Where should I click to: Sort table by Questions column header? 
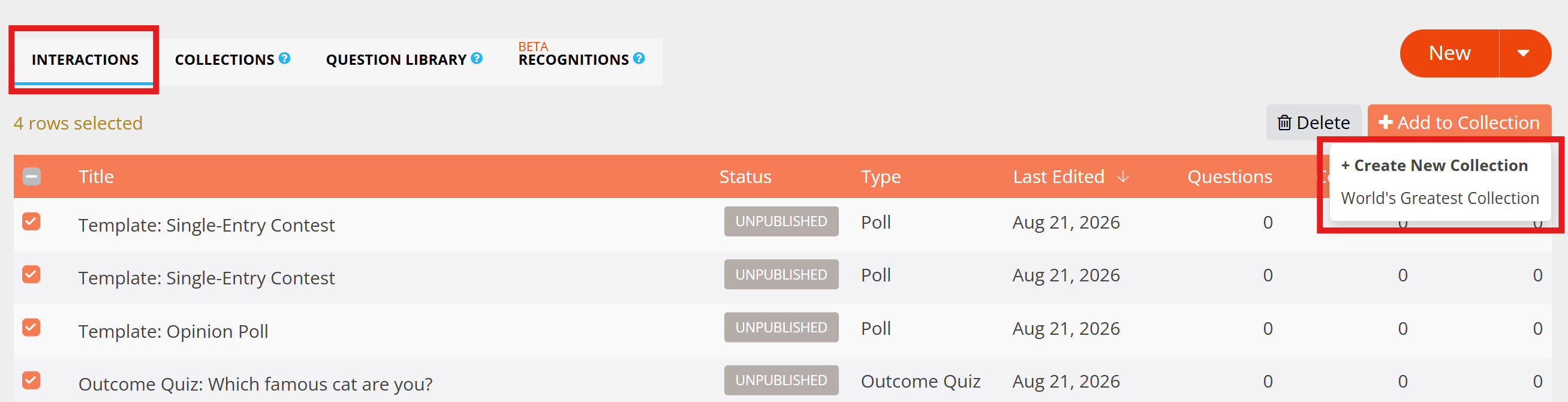coord(1230,176)
